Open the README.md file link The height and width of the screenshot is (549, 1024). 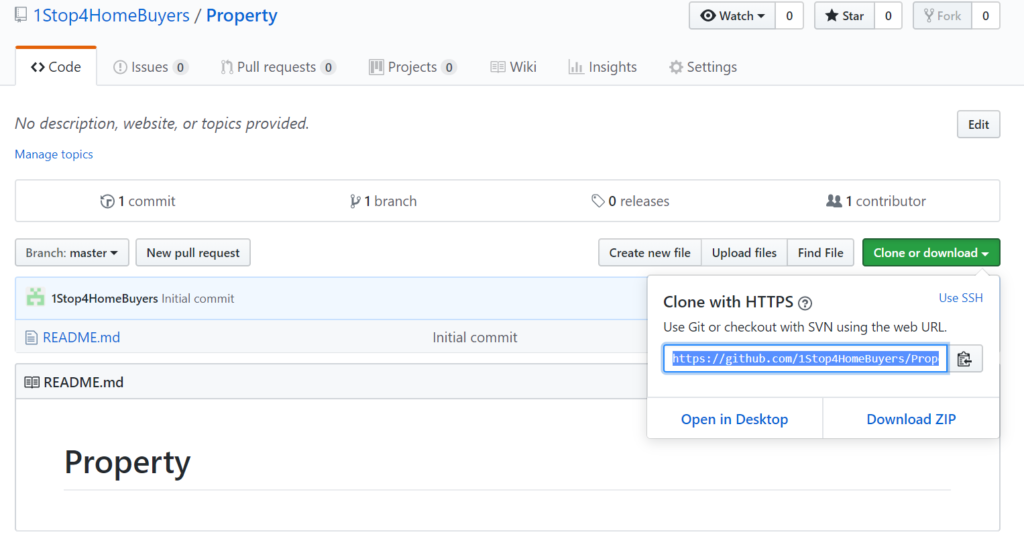[x=81, y=337]
